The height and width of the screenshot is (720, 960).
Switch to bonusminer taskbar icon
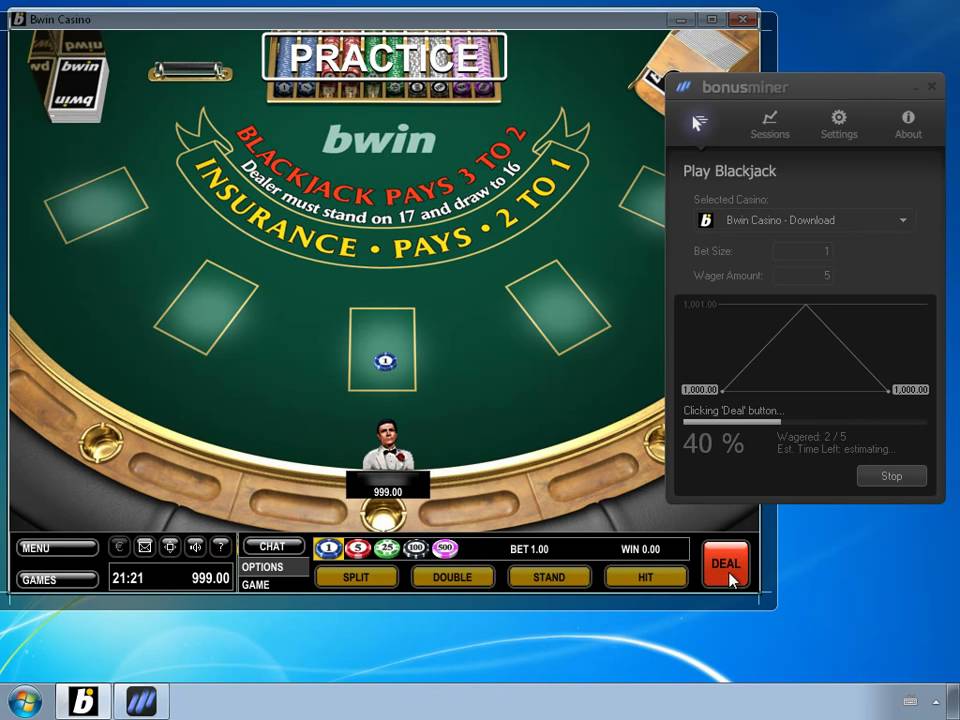point(141,702)
